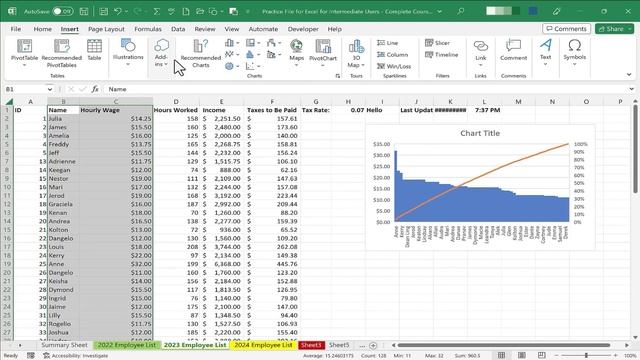Switch to Normal view in status bar
Screen dimensions: 640x360
501,356
